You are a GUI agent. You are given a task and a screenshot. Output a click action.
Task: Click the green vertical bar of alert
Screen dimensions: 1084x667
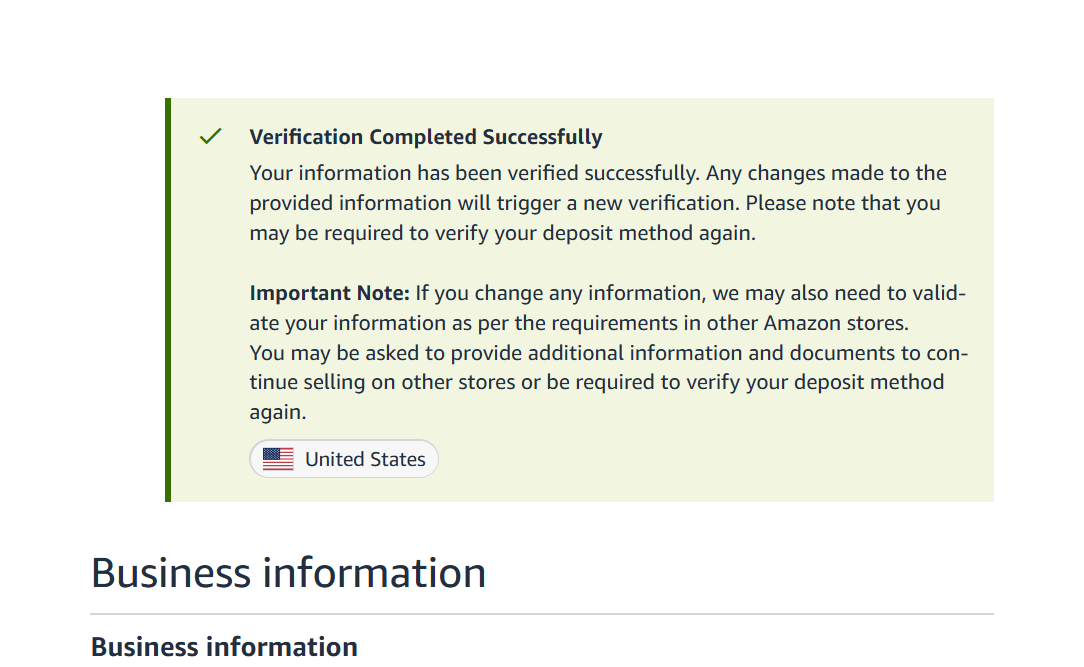(168, 300)
